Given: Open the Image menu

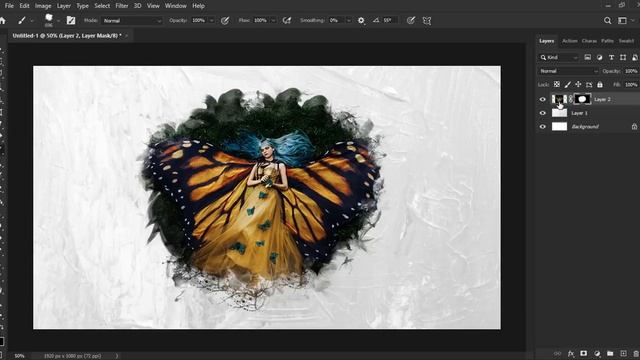Looking at the screenshot, I should [43, 6].
